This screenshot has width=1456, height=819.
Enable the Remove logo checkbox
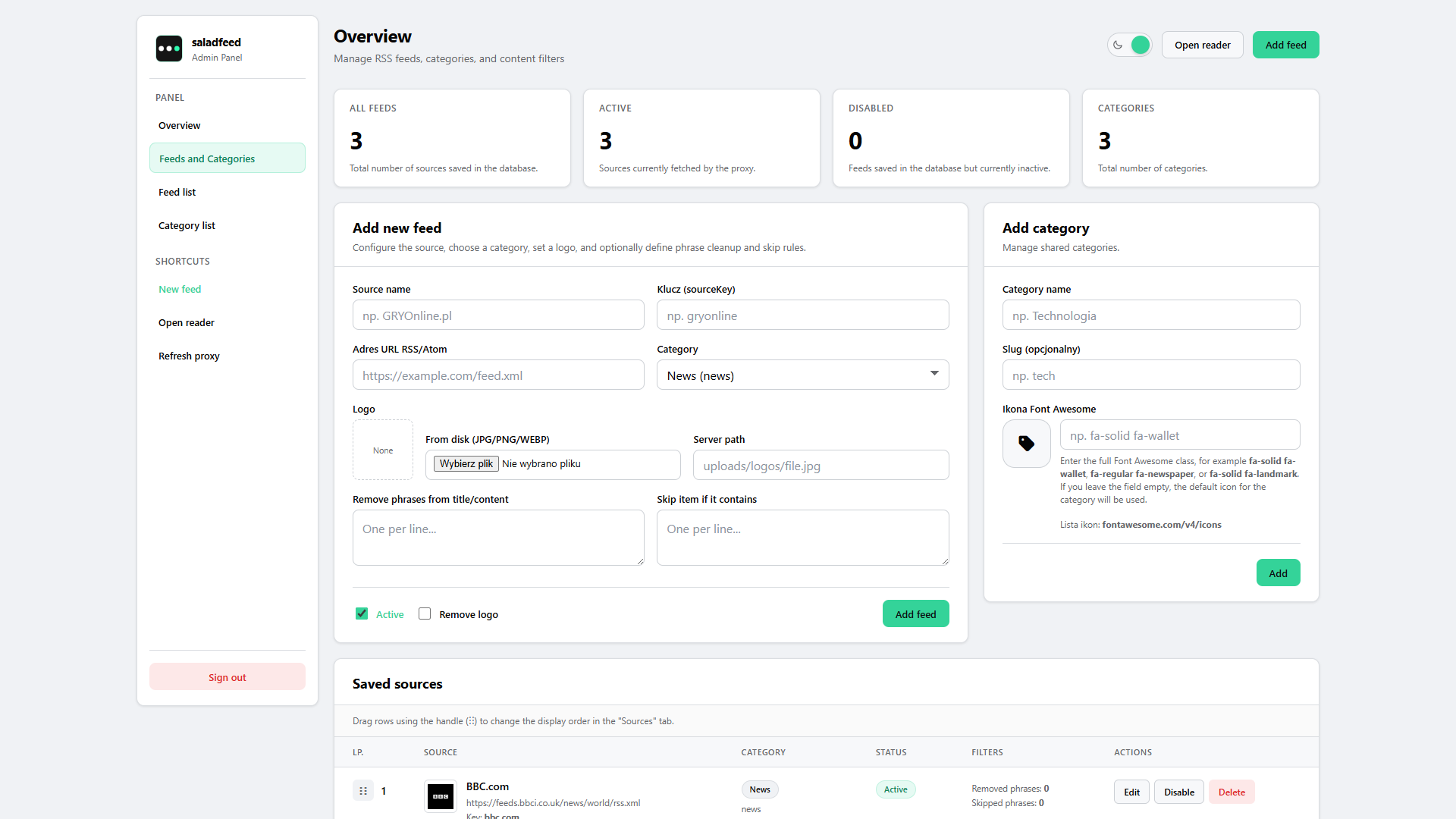pos(425,613)
